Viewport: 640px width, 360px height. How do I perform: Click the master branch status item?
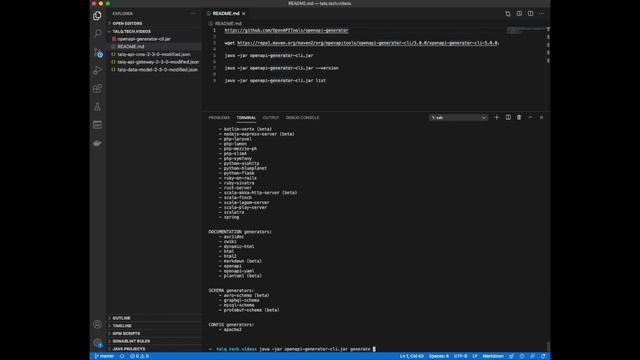(104, 356)
